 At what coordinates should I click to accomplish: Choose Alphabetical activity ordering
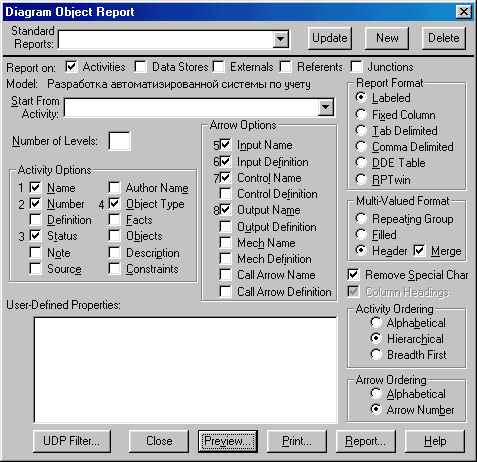pyautogui.click(x=376, y=322)
